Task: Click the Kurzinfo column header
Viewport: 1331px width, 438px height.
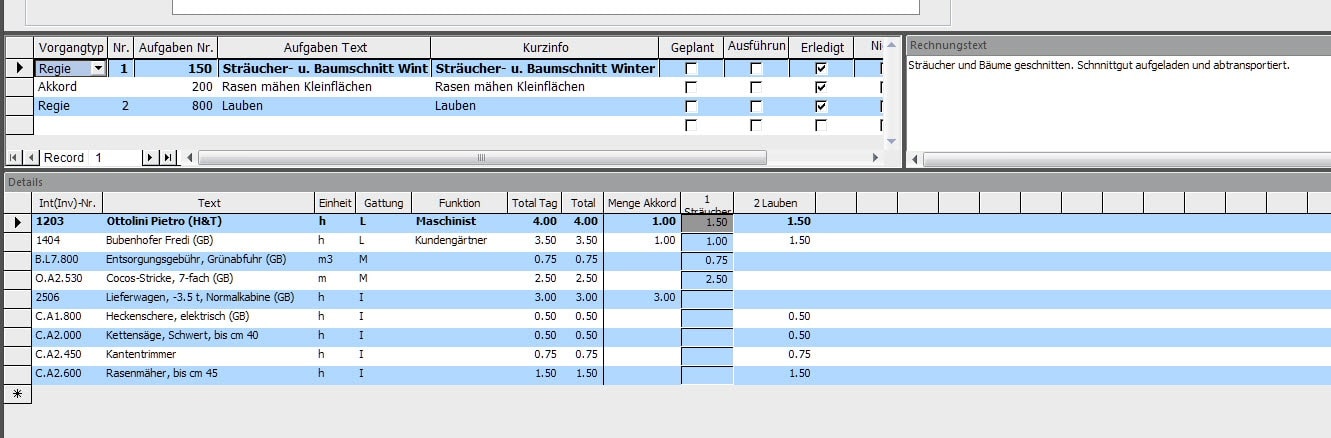Action: point(545,47)
